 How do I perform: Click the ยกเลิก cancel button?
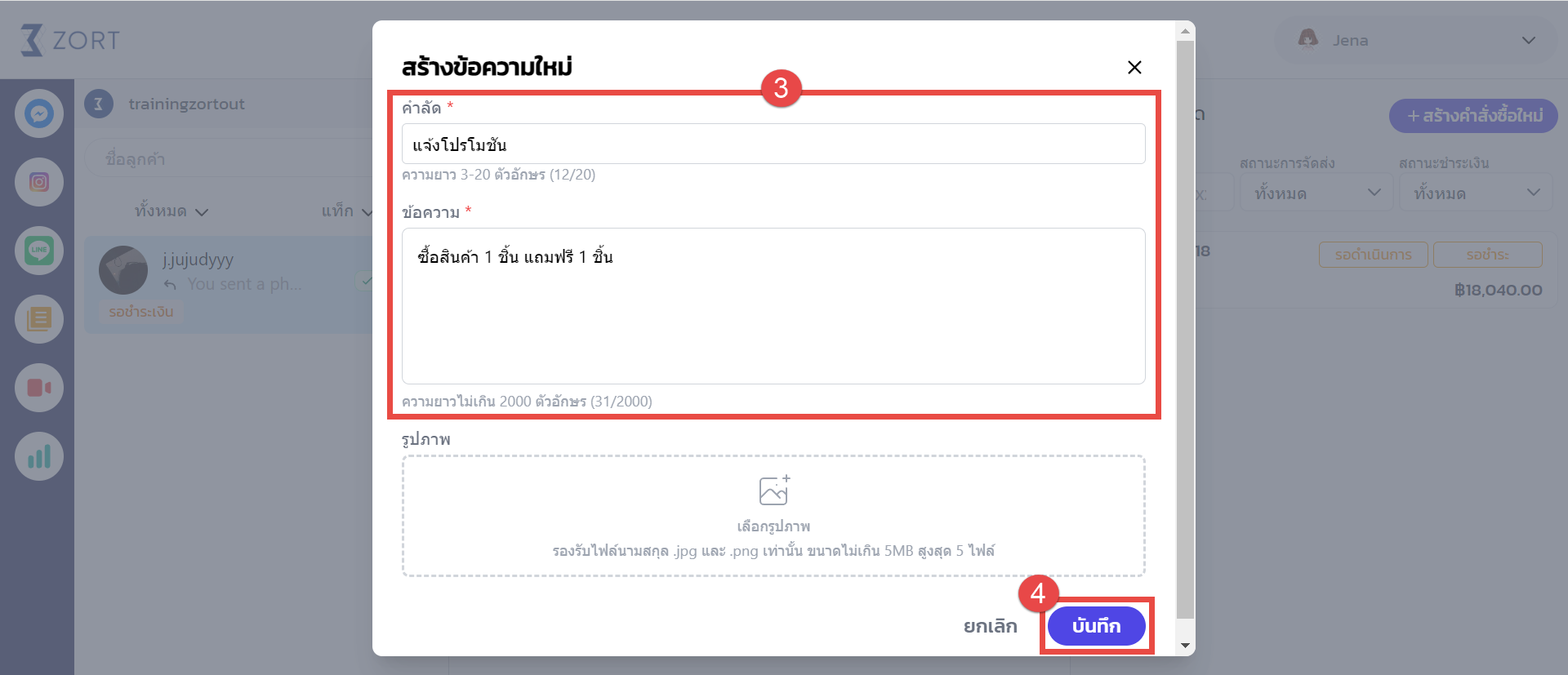point(990,626)
